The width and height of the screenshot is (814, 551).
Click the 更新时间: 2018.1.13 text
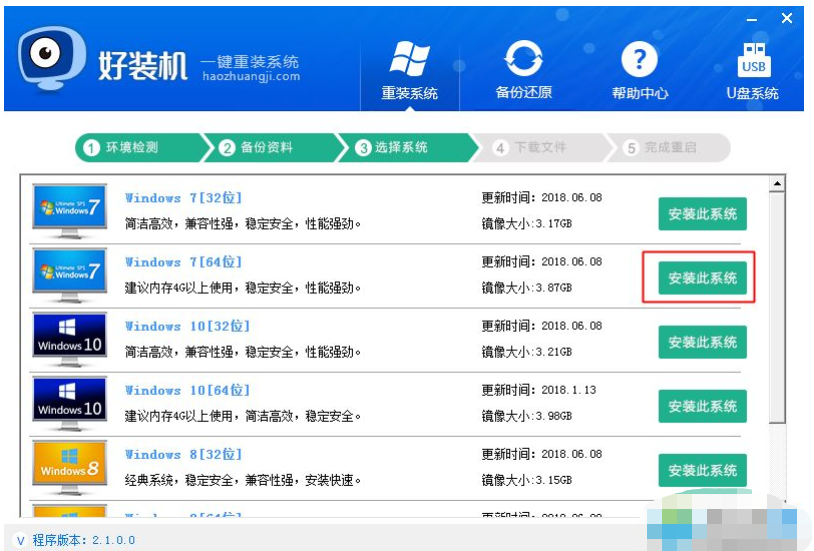(539, 390)
